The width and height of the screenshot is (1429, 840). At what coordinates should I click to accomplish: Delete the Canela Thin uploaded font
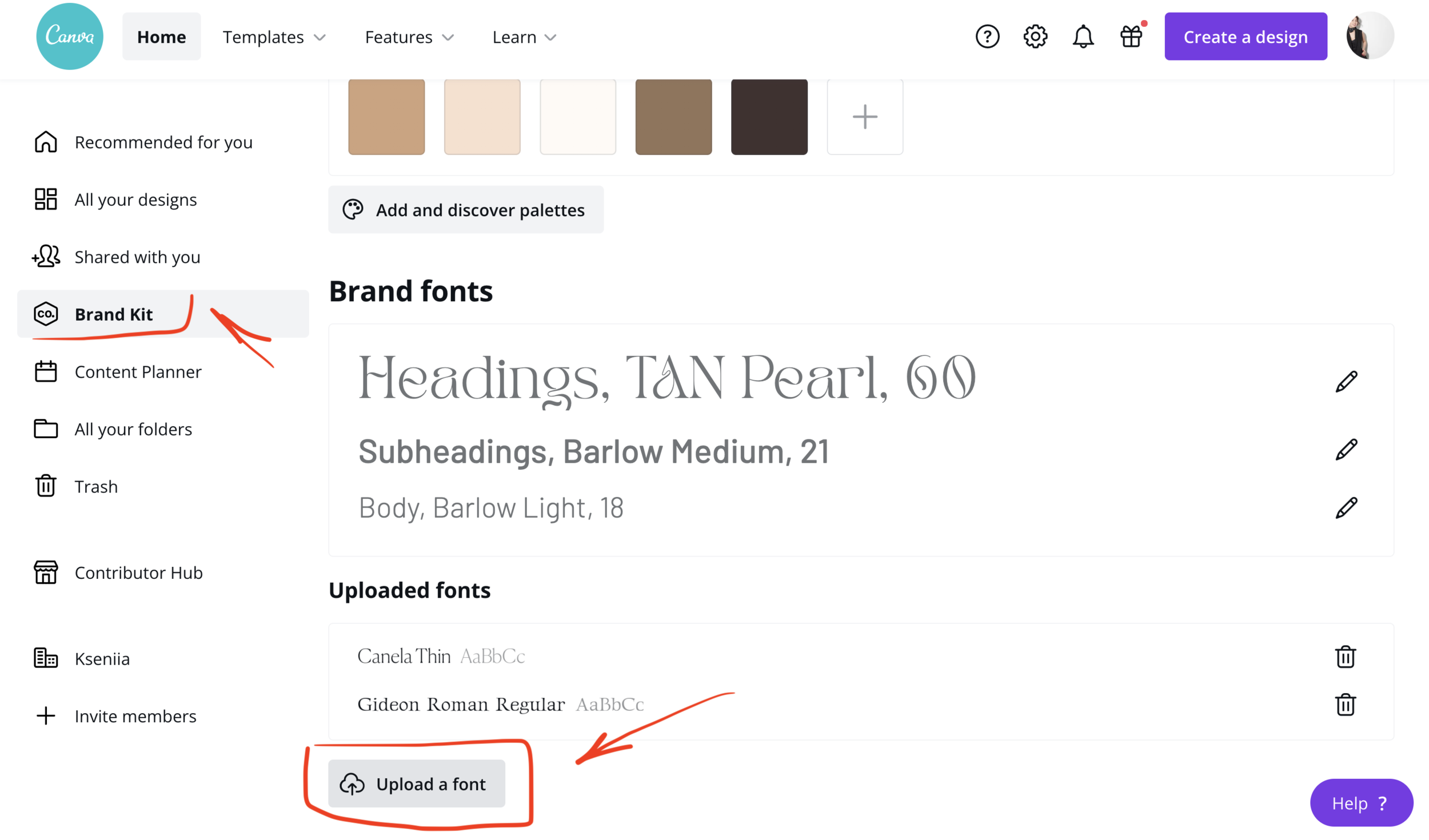pos(1346,656)
